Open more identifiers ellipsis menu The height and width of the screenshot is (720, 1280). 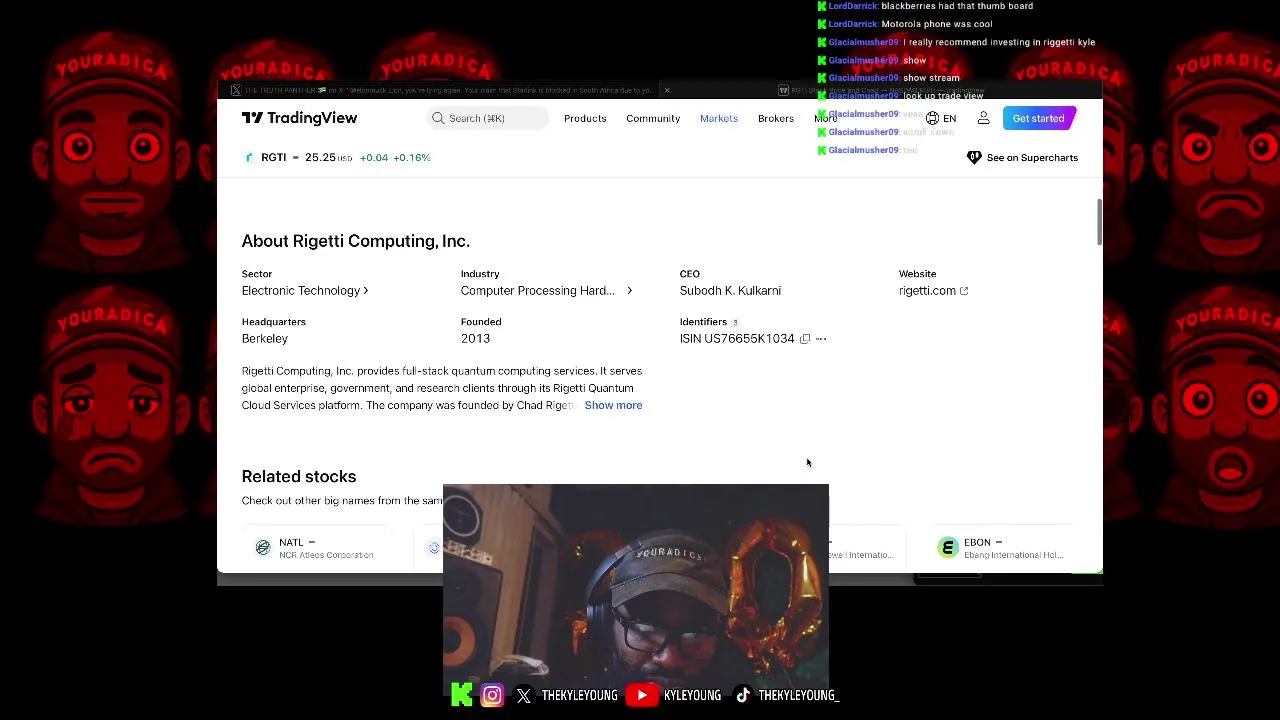[821, 339]
